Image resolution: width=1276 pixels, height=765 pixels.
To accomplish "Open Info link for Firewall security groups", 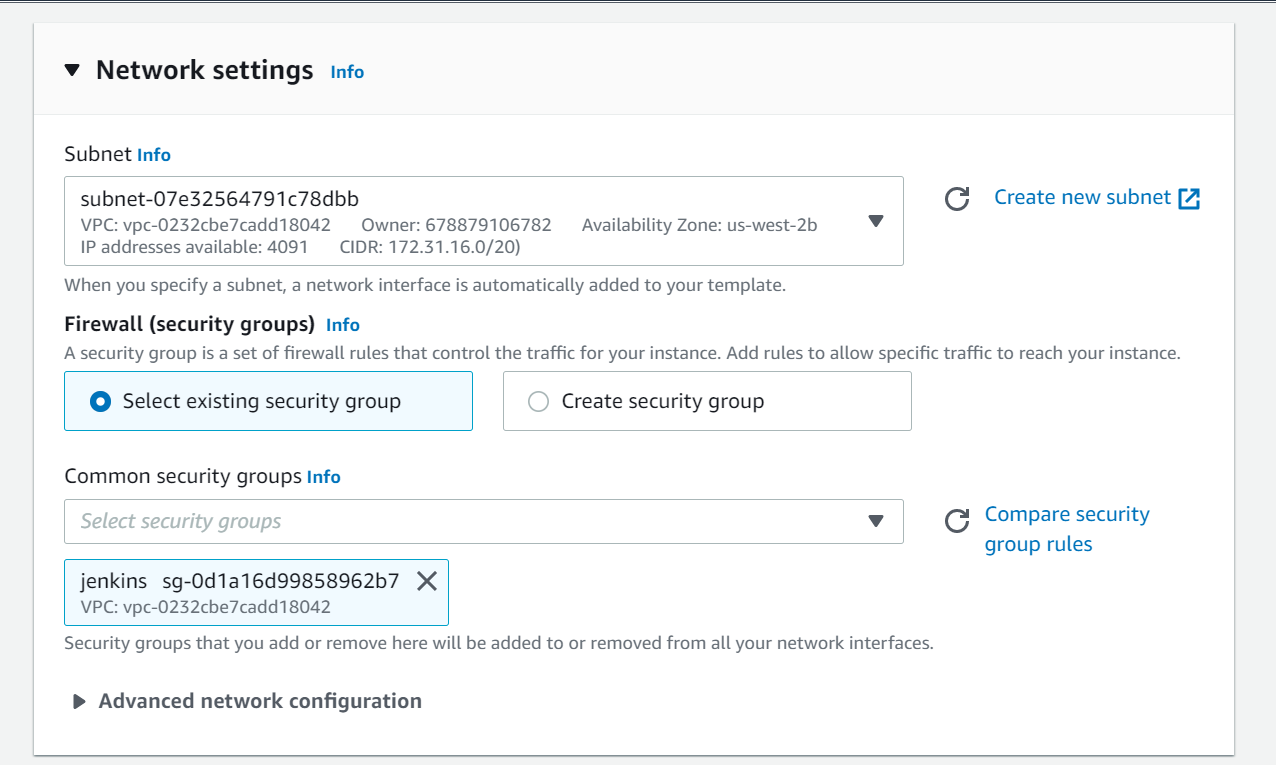I will 343,325.
